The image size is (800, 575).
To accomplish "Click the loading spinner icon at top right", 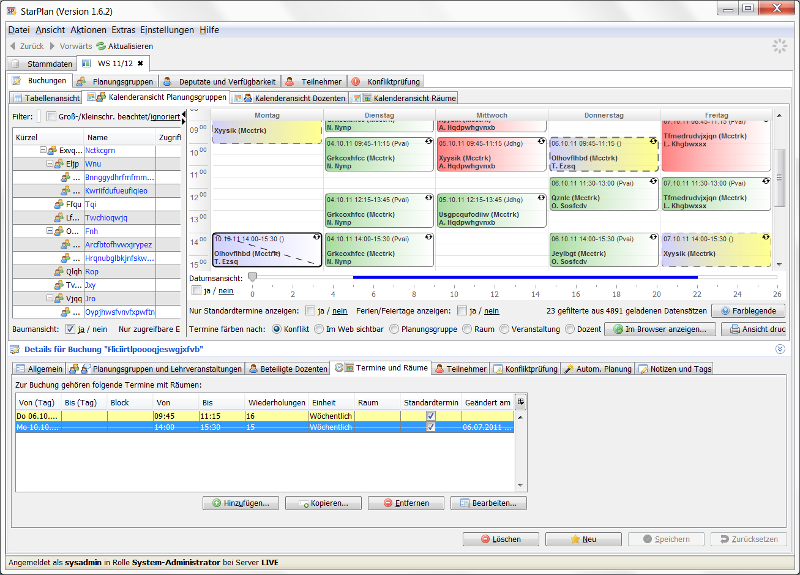I will (x=780, y=46).
